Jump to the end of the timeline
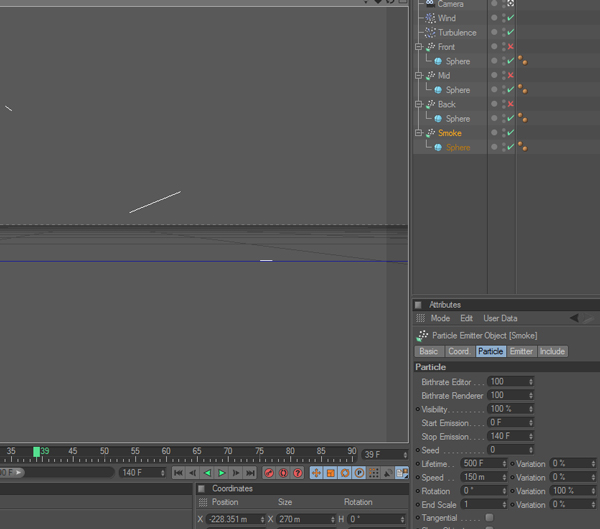This screenshot has width=600, height=529. coord(251,473)
